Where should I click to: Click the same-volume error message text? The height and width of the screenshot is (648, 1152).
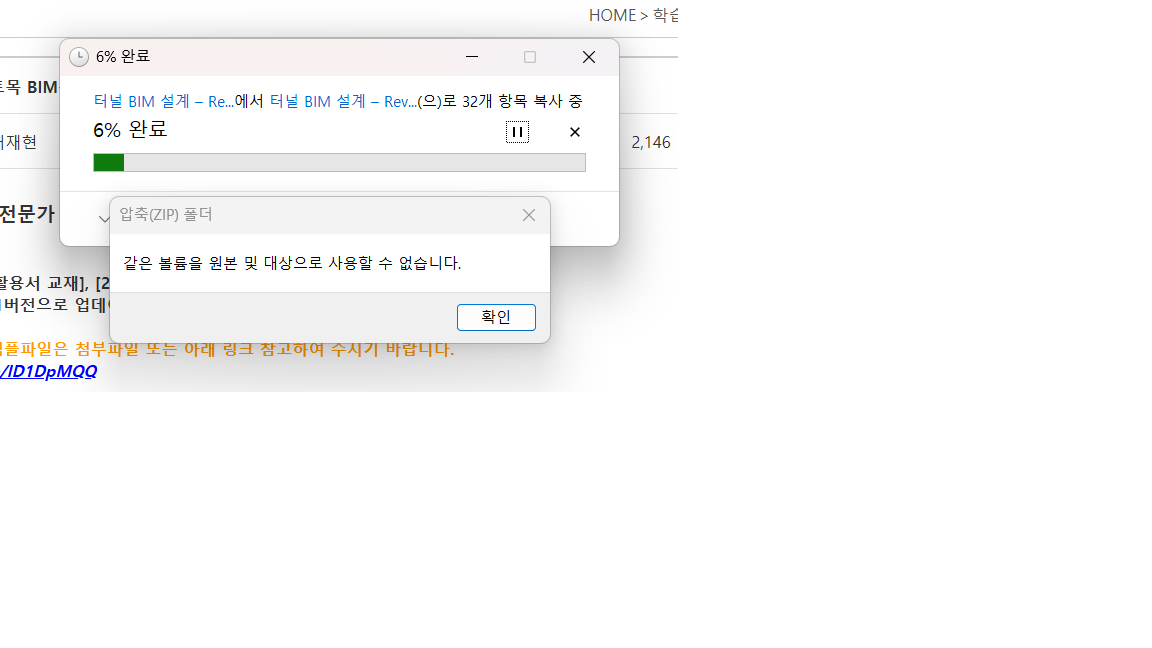pyautogui.click(x=292, y=263)
